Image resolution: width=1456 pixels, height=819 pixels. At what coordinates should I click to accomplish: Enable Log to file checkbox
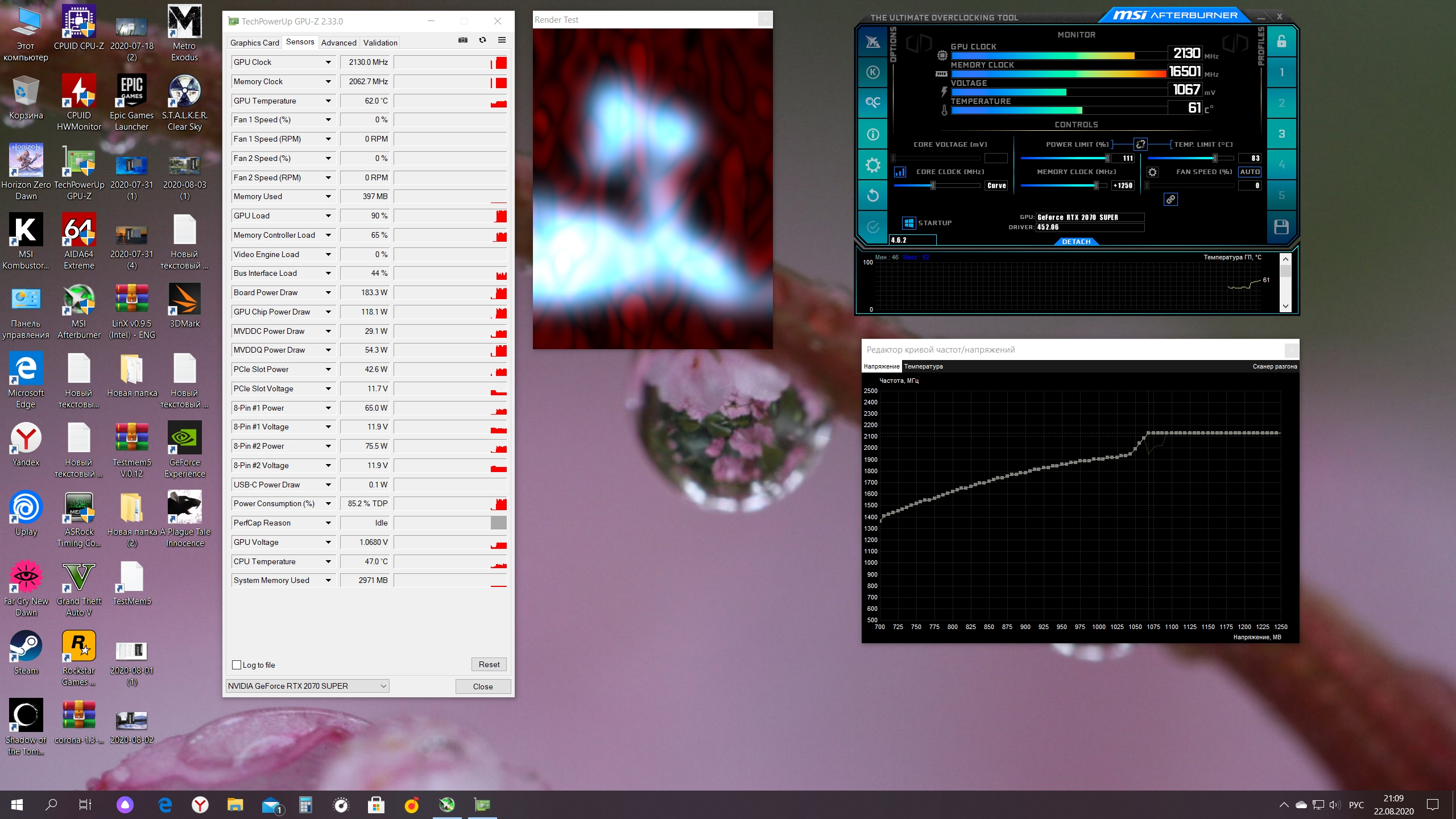[237, 665]
